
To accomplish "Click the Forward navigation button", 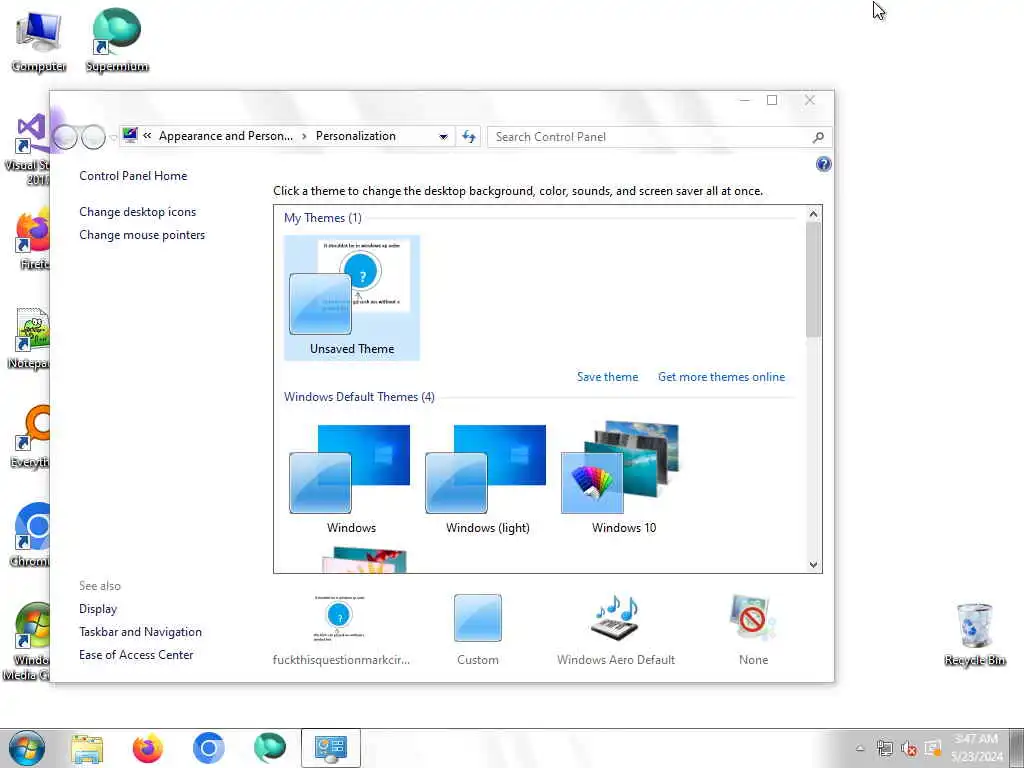I will click(x=93, y=136).
